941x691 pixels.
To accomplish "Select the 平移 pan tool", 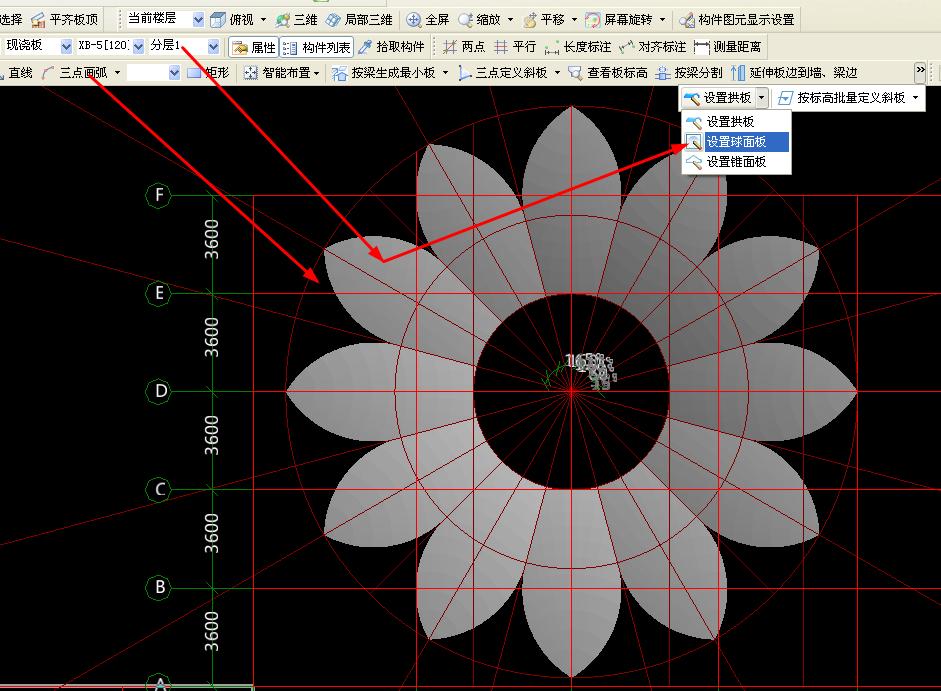I will point(544,20).
